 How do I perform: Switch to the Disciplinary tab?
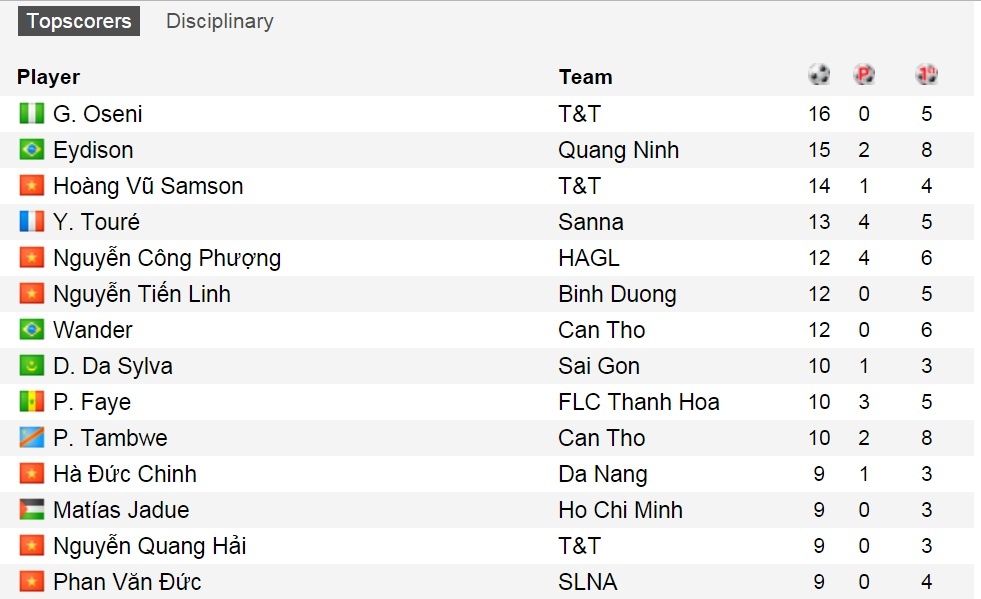(x=219, y=21)
